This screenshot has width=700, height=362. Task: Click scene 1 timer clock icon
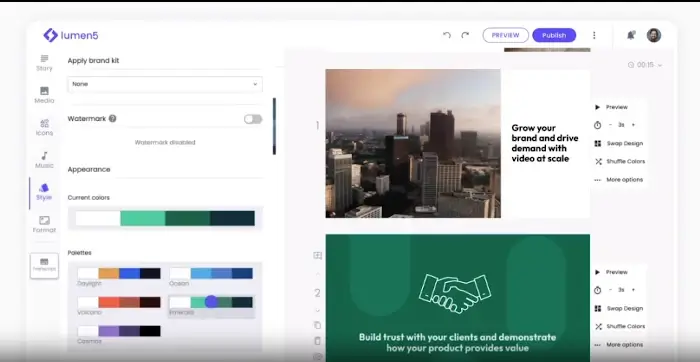click(x=597, y=125)
